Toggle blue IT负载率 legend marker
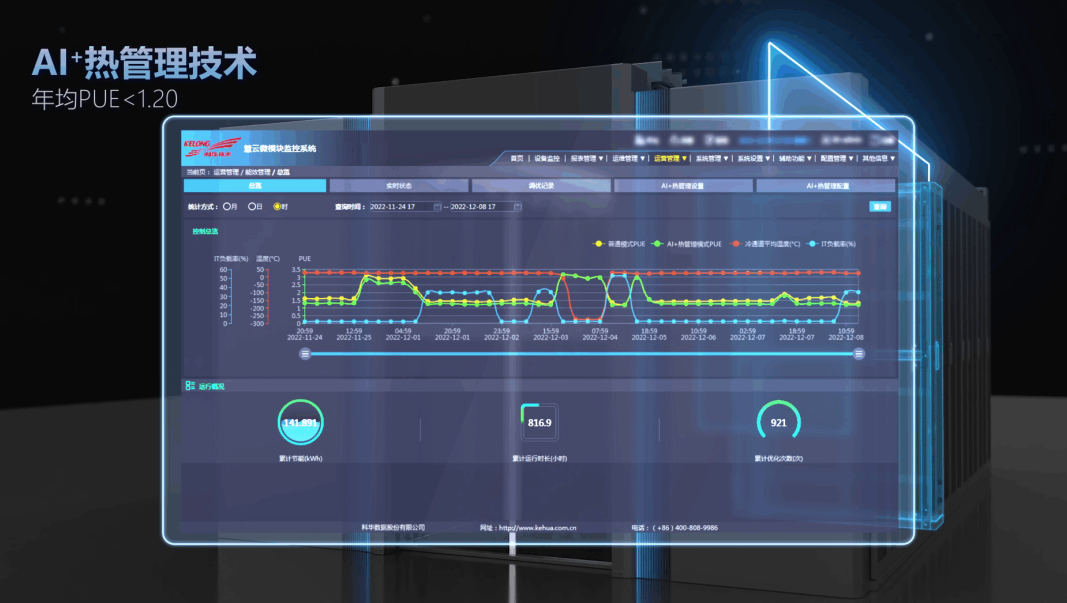 [x=812, y=244]
